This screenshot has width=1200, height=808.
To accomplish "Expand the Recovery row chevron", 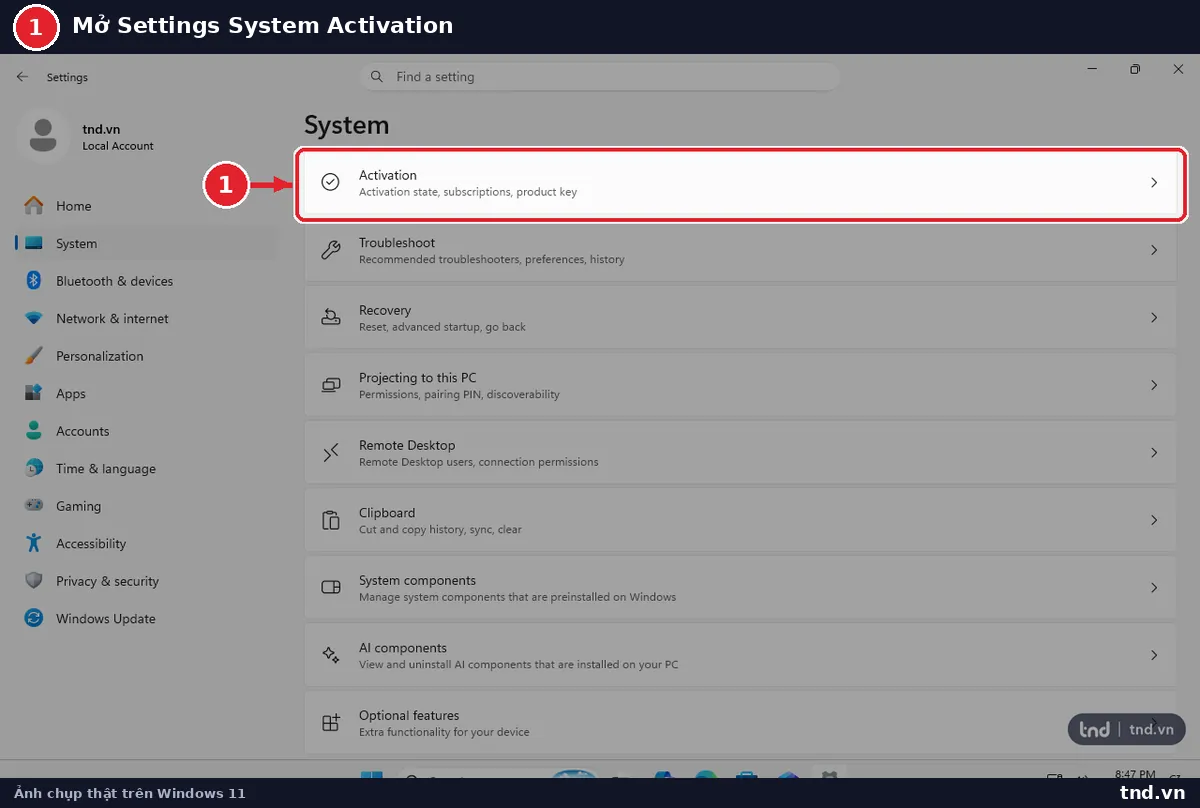I will 1154,318.
